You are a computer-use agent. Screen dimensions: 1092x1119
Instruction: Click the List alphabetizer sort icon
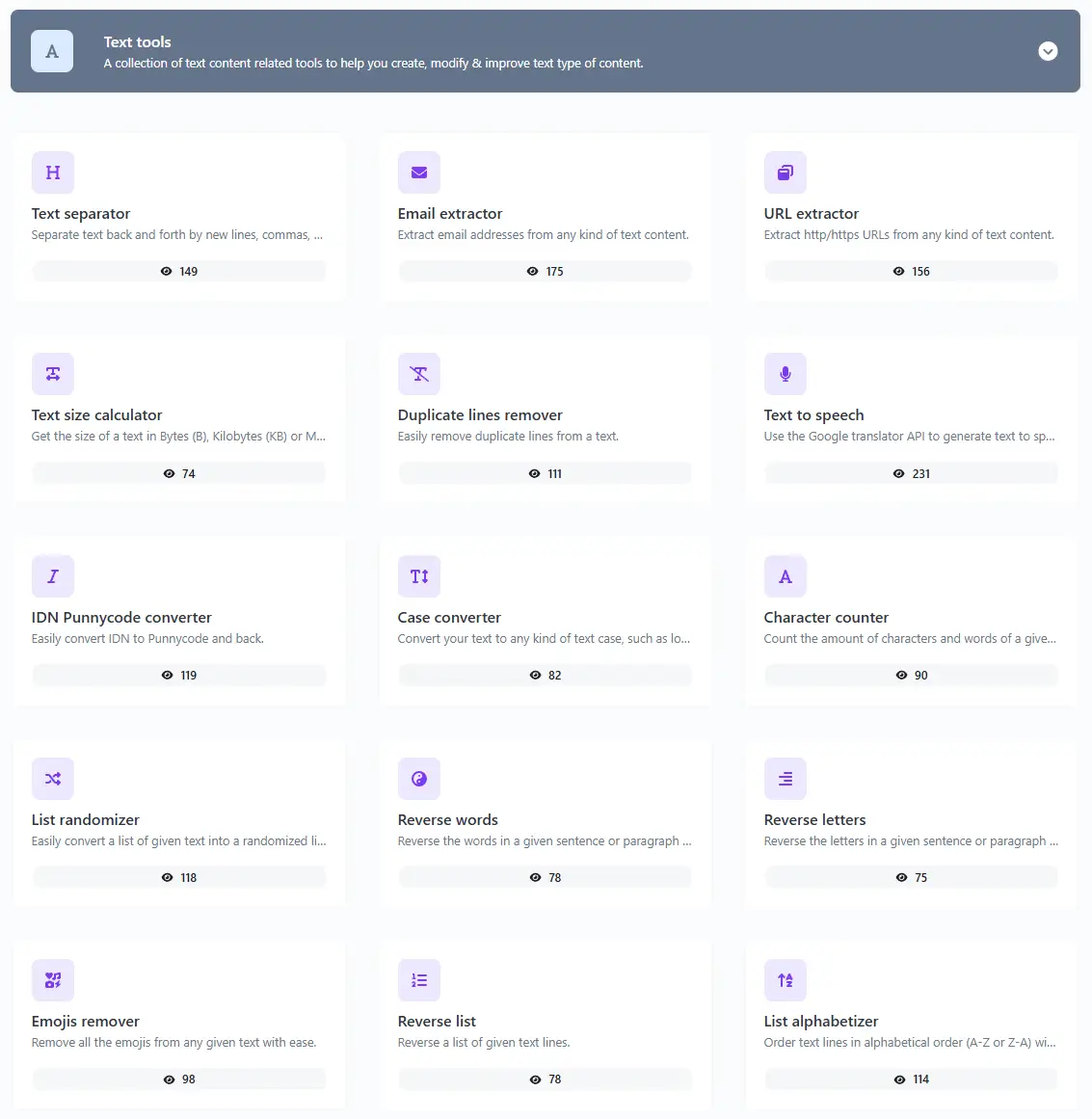[785, 980]
